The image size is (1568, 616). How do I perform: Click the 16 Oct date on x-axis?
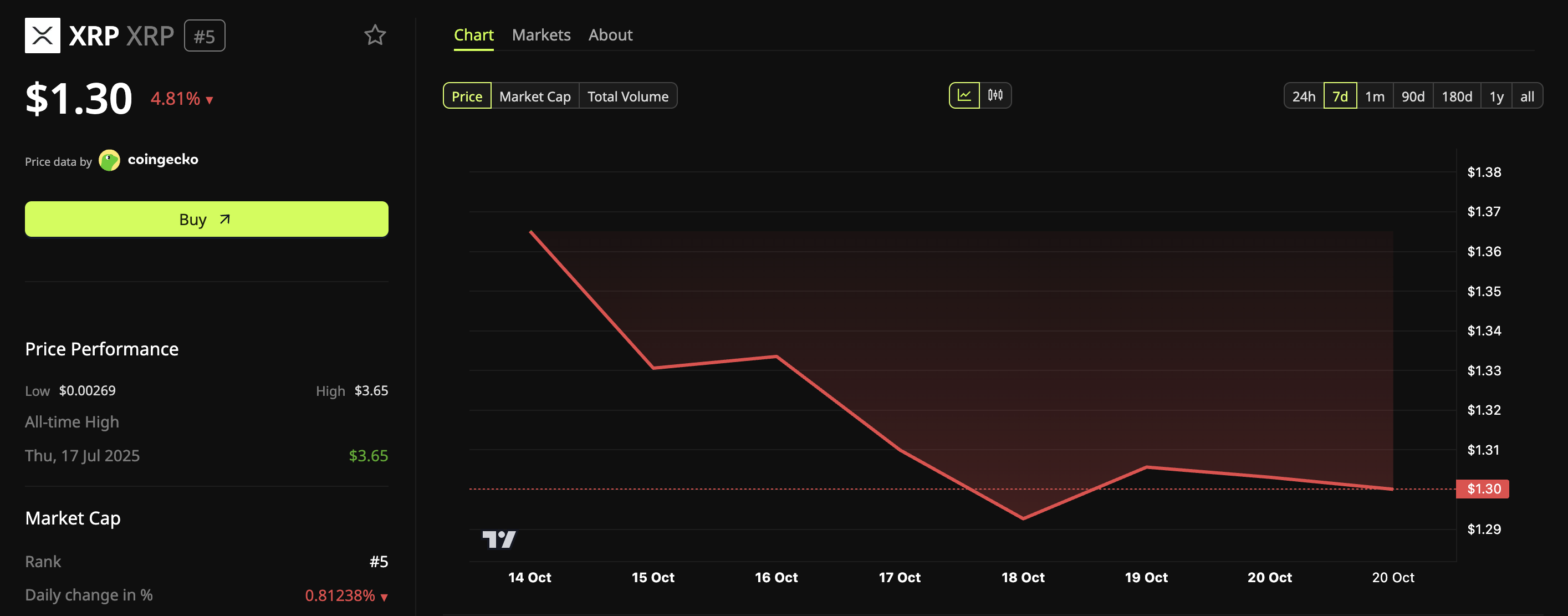pos(776,577)
